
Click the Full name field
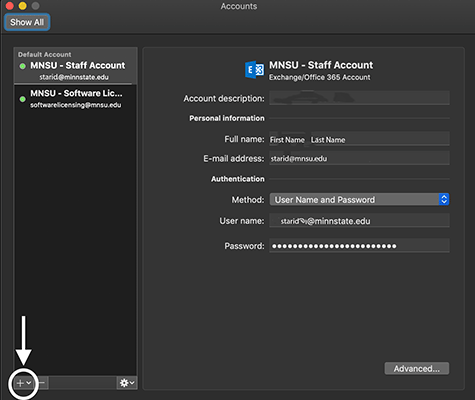pyautogui.click(x=359, y=139)
